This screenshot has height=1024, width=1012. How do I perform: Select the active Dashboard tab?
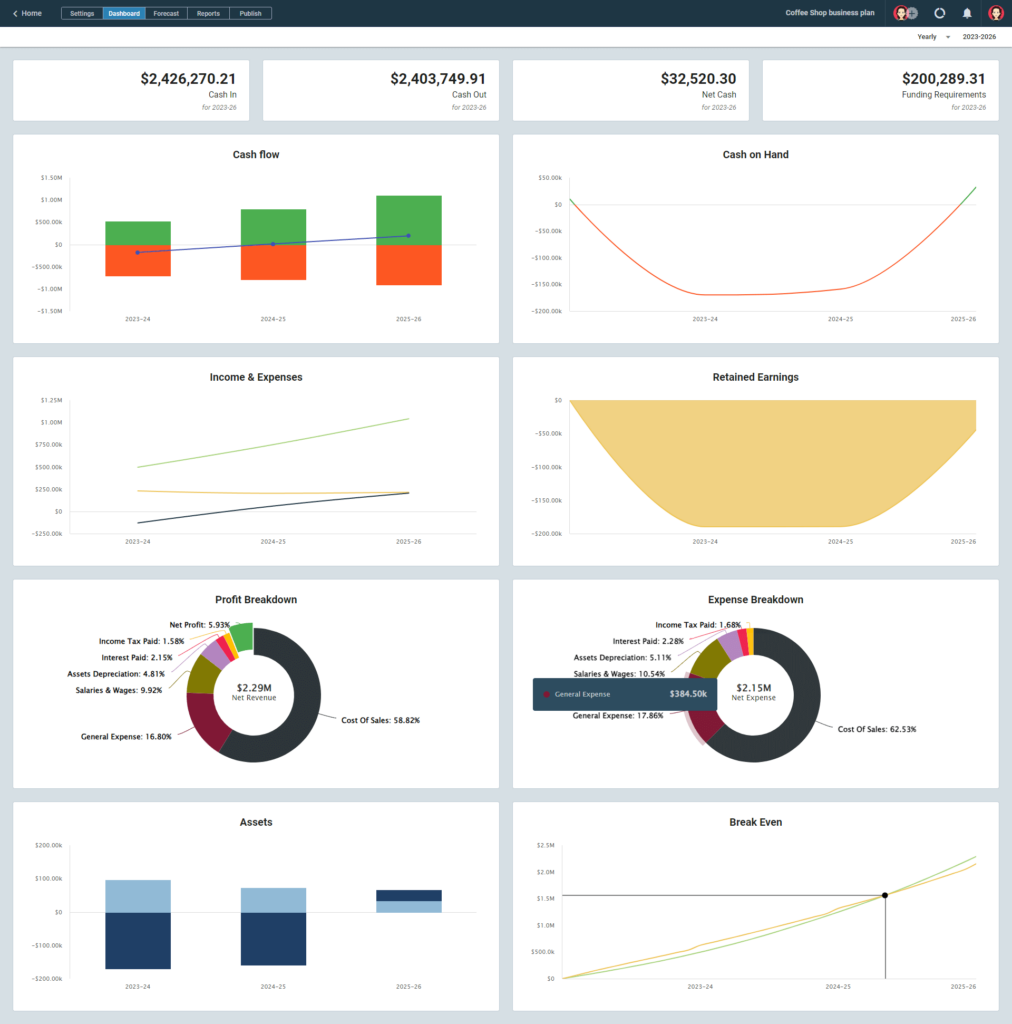[124, 13]
